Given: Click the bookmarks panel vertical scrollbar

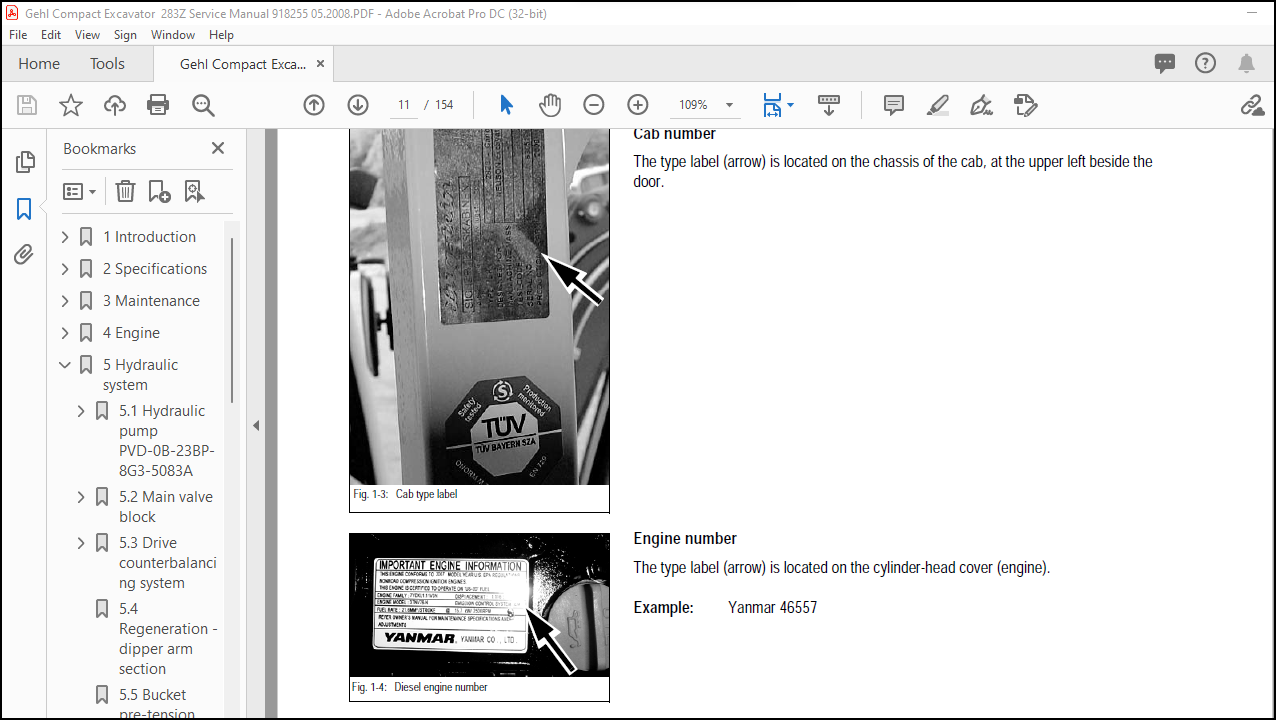Looking at the screenshot, I should tap(232, 320).
